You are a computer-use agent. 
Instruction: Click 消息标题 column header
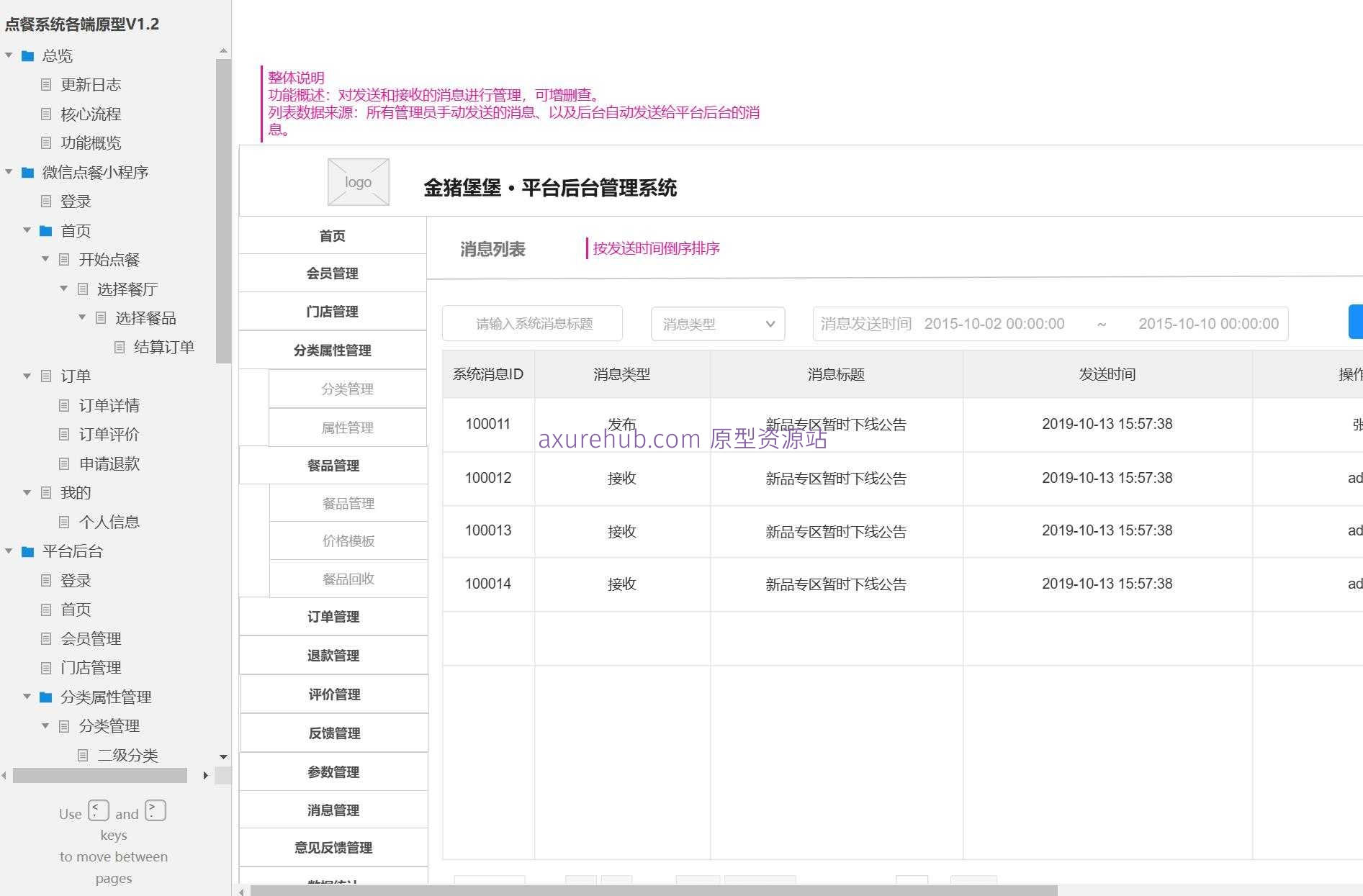836,374
